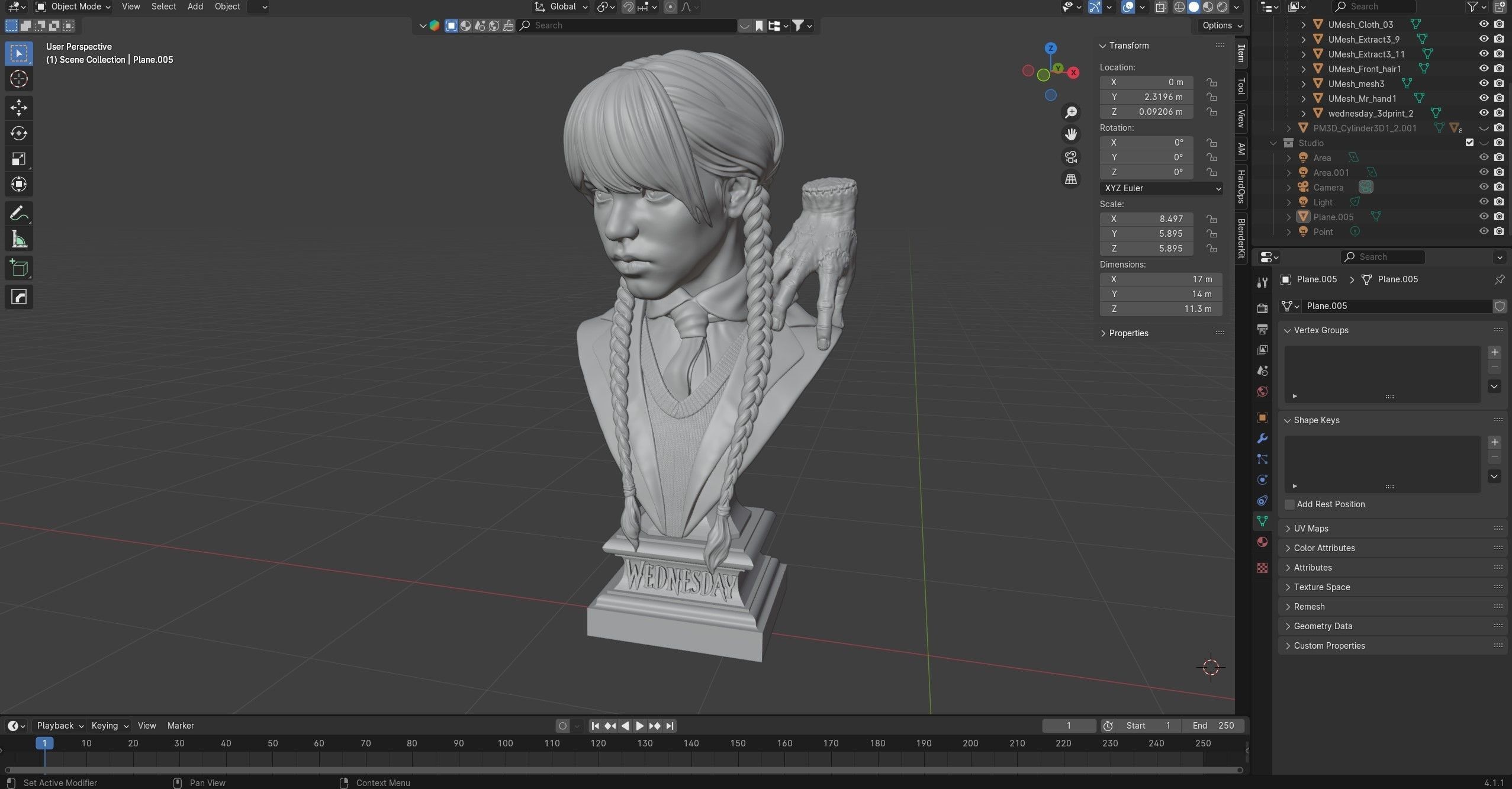Expand the UV Maps panel

[1392, 529]
